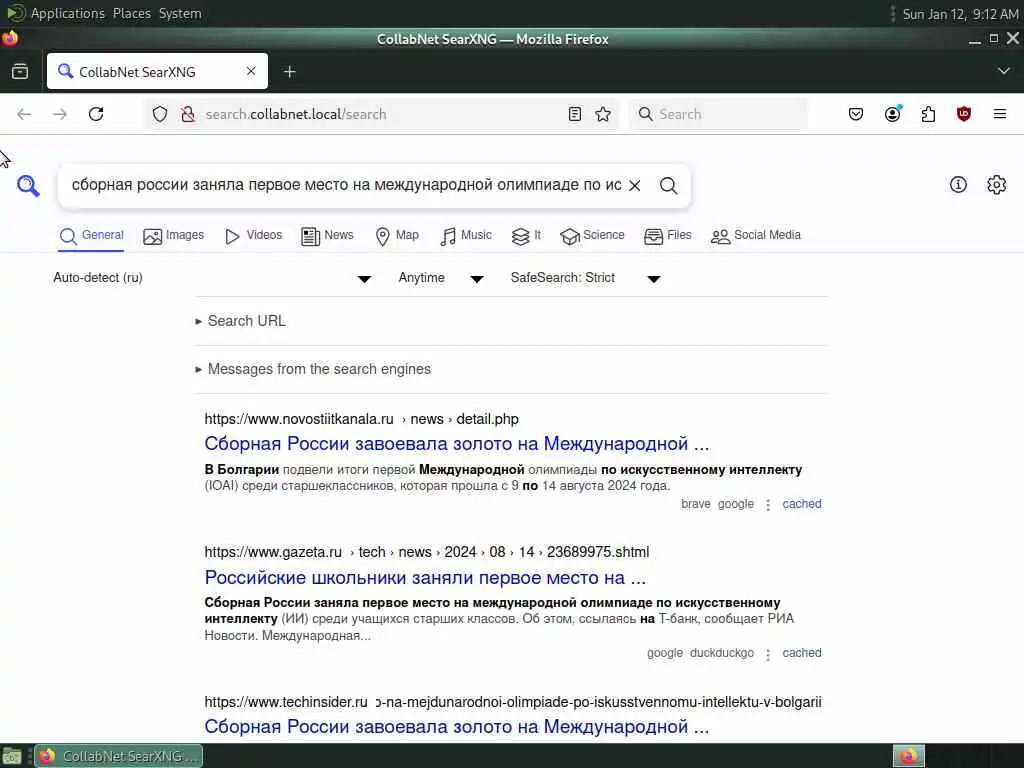The width and height of the screenshot is (1024, 768).
Task: Open SearXNG preferences gear icon
Action: point(996,185)
